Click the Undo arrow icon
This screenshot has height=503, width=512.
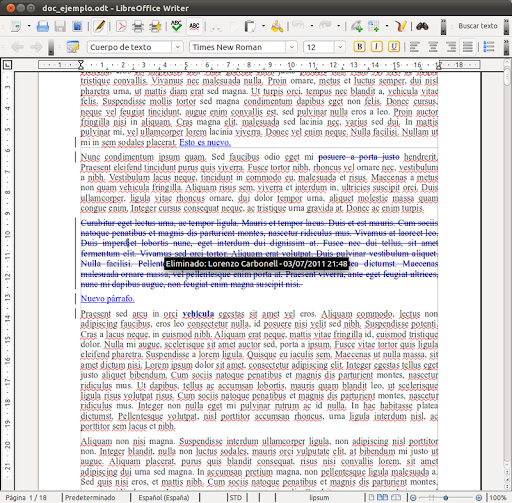(x=298, y=25)
